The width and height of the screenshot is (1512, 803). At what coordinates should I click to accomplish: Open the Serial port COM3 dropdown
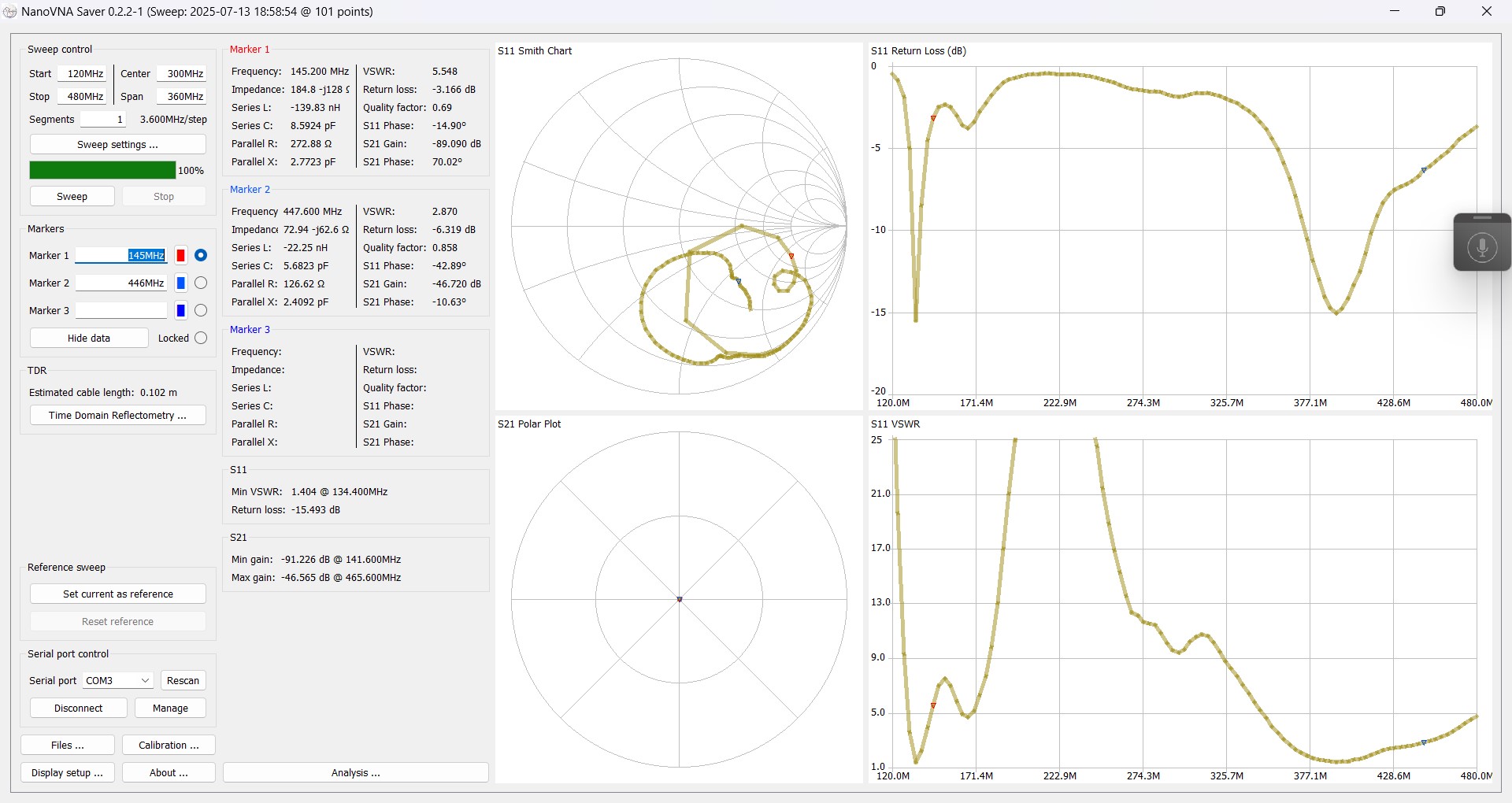click(x=117, y=680)
